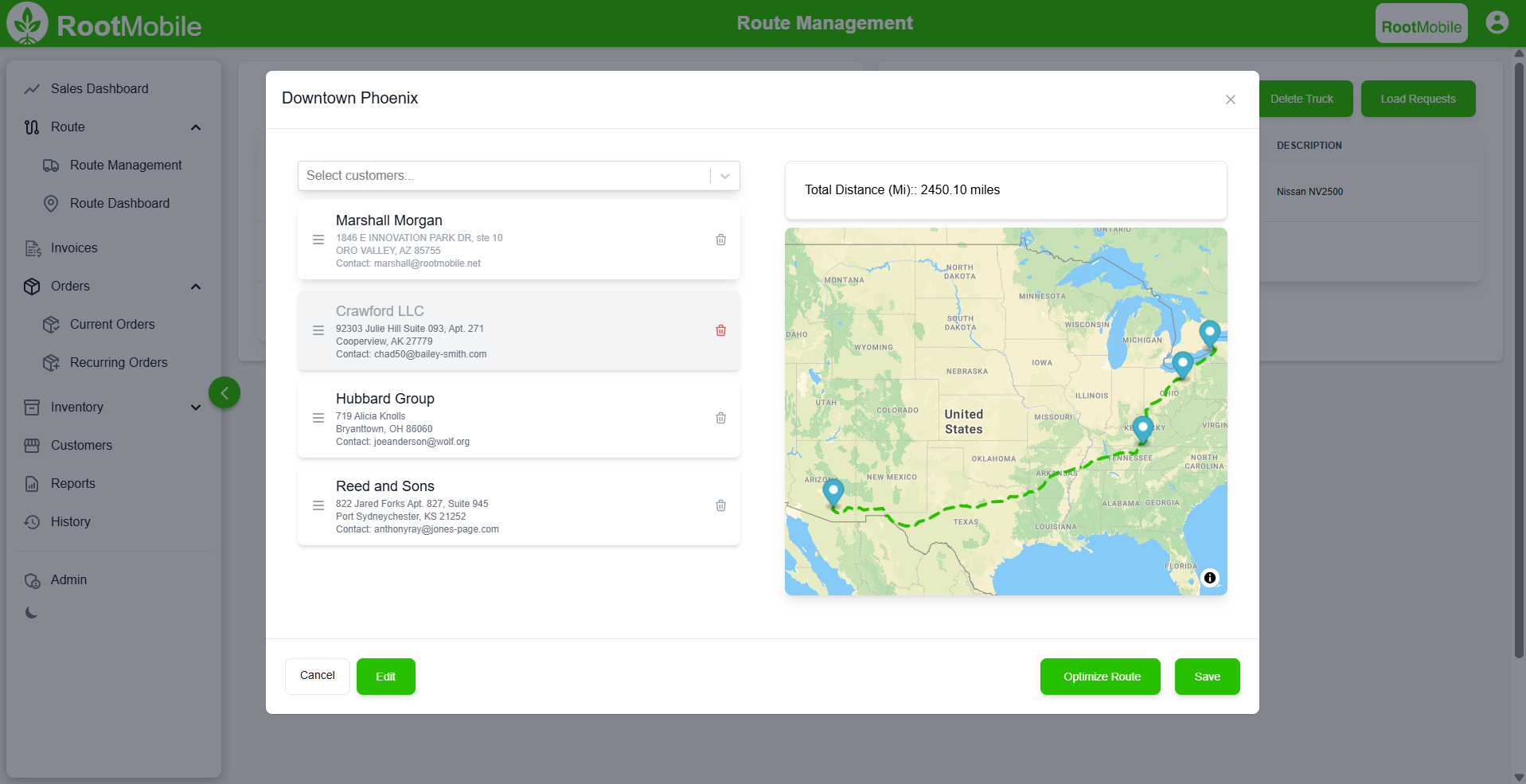Click red trash icon for Crawford LLC
This screenshot has height=784, width=1526.
(720, 330)
